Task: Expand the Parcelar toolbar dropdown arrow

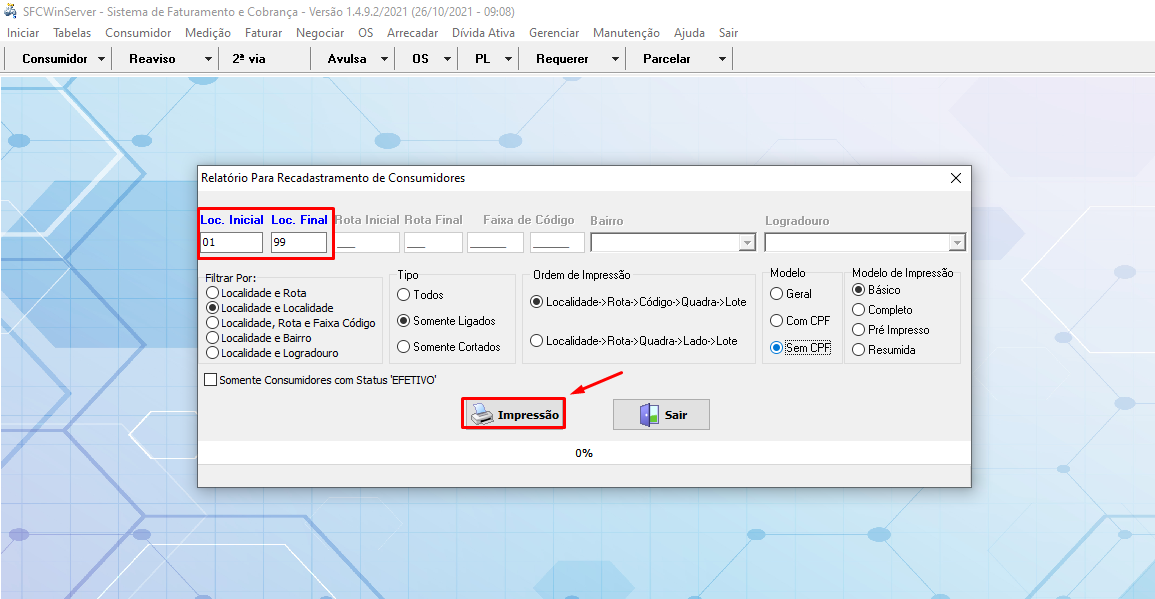Action: (x=722, y=59)
